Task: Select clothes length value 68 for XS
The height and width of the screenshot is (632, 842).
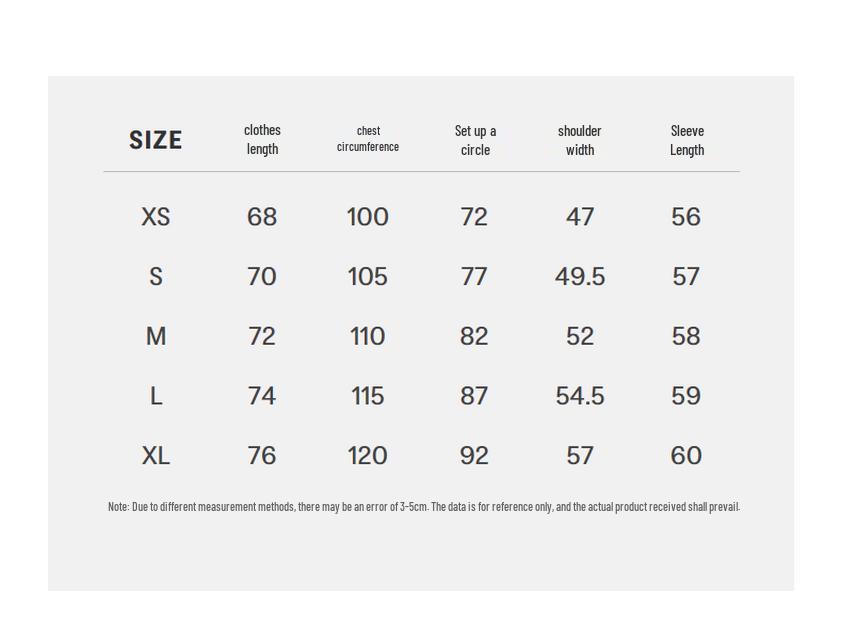Action: 262,217
